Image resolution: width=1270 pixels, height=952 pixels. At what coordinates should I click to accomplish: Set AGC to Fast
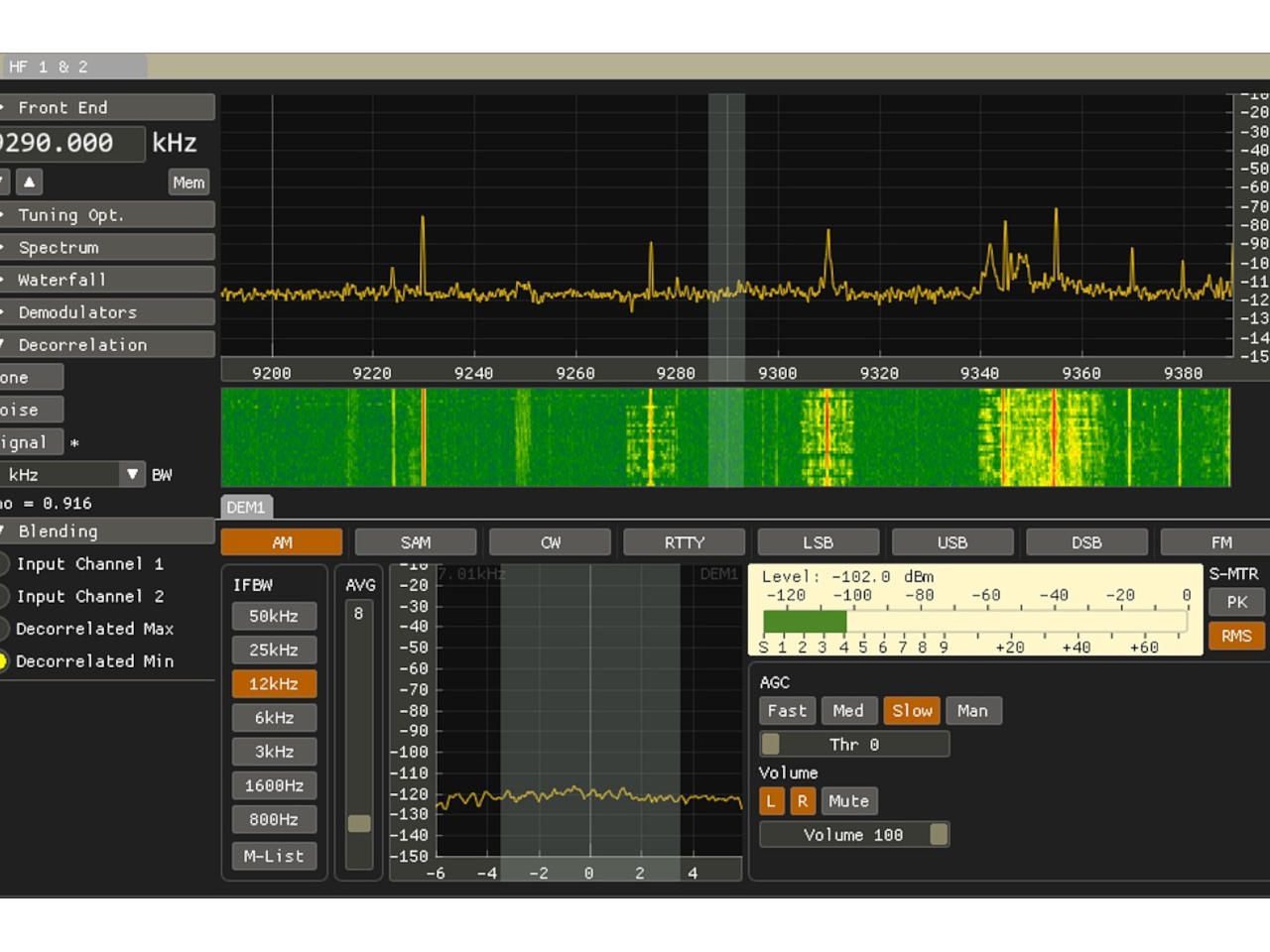click(x=786, y=710)
